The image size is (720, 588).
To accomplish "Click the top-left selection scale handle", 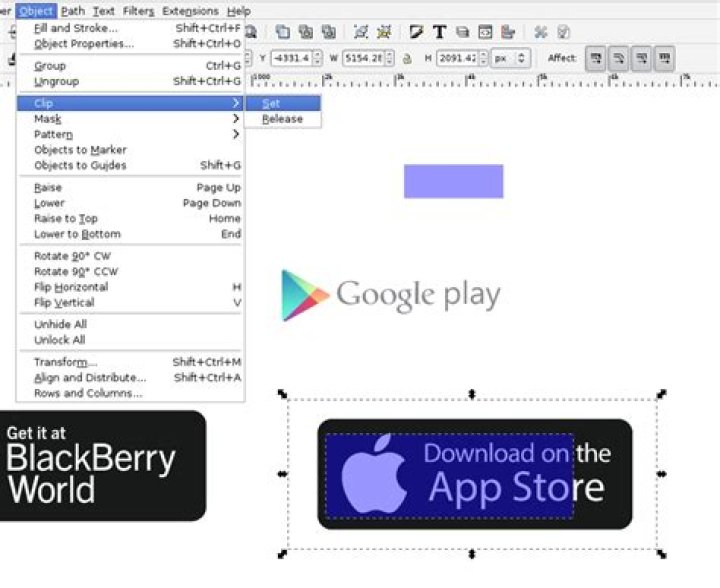I will pyautogui.click(x=282, y=394).
